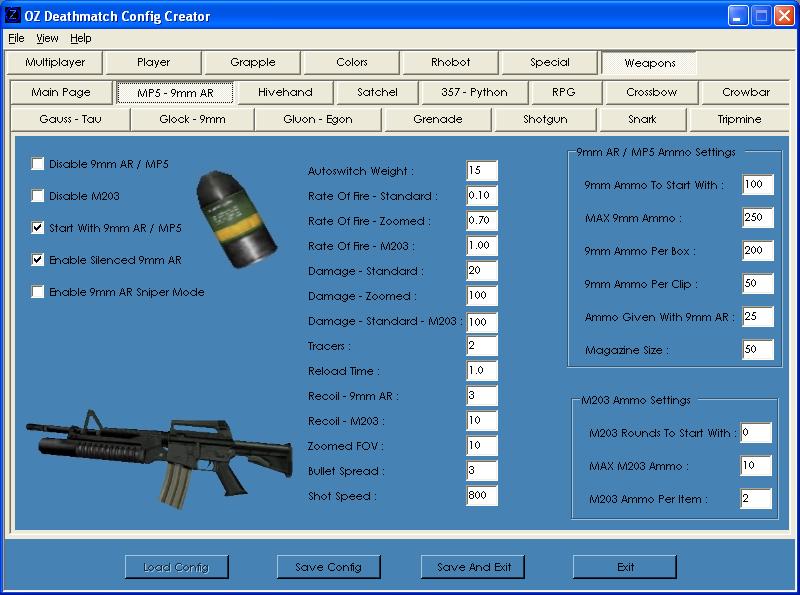Edit M203 Rounds To Start With field

[x=756, y=433]
